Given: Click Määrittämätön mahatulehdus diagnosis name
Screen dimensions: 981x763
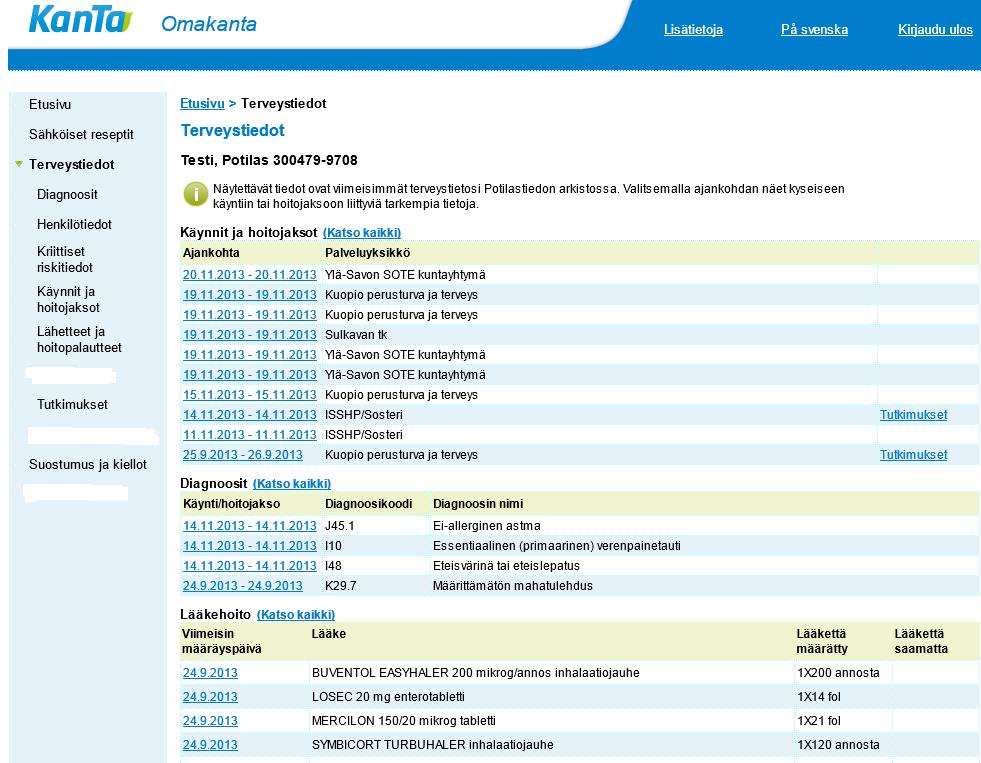Looking at the screenshot, I should point(513,586).
